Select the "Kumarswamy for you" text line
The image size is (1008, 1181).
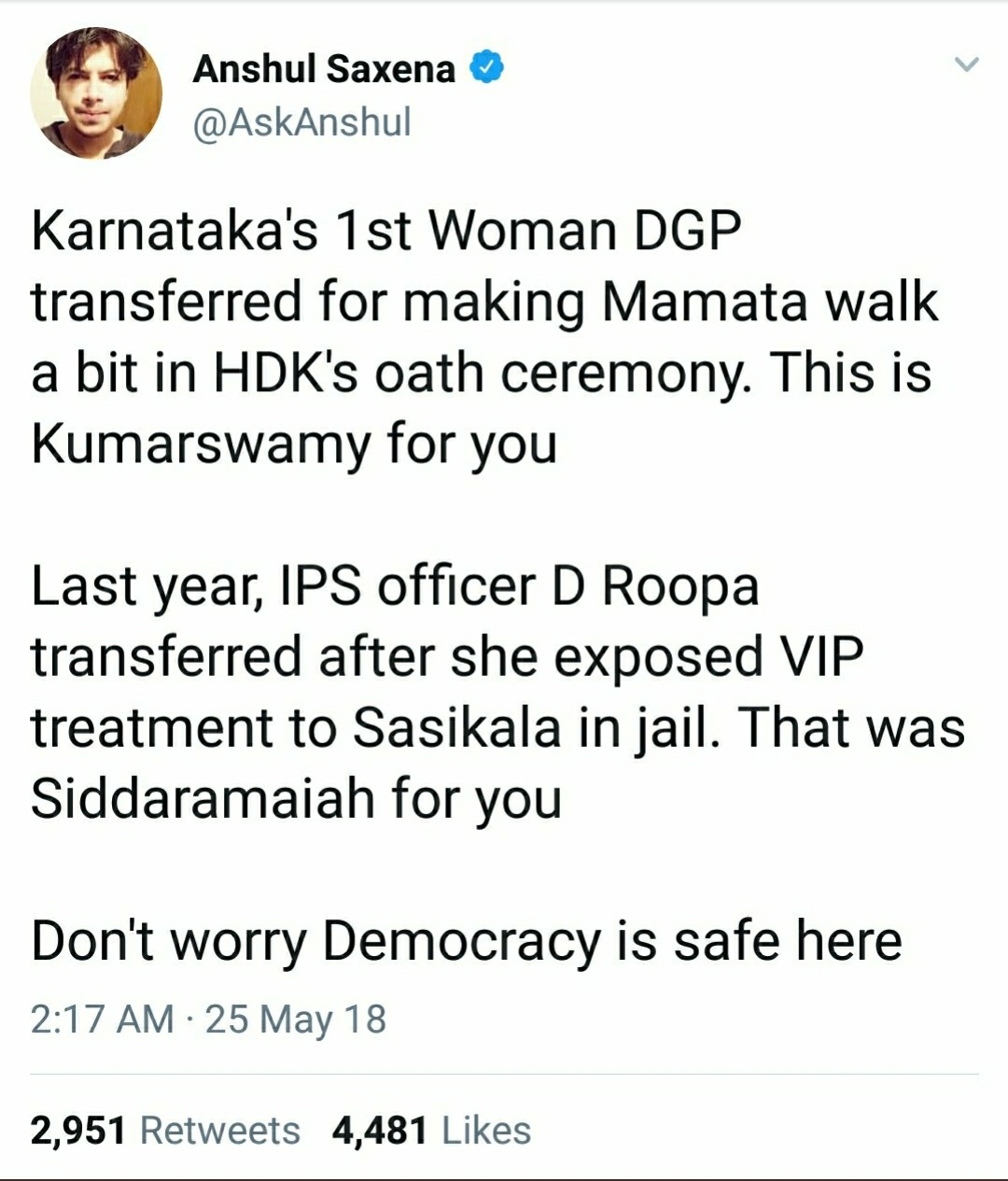[x=294, y=445]
